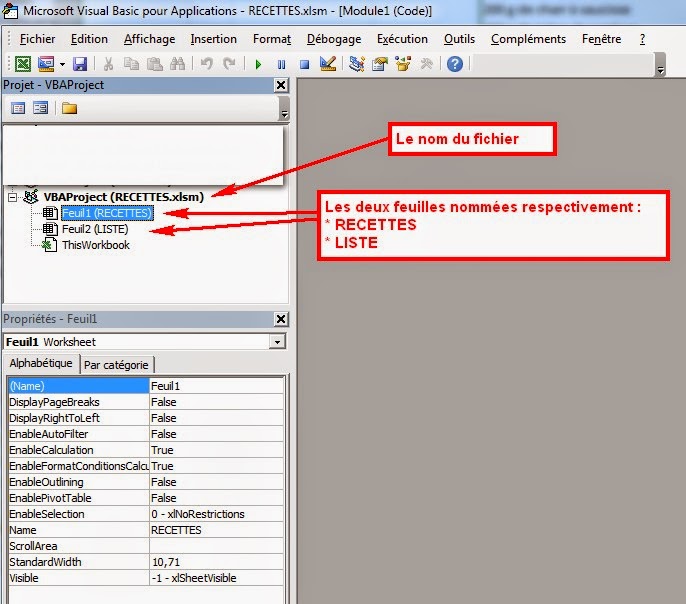
Task: Click the Reset stop square icon
Action: pyautogui.click(x=304, y=64)
